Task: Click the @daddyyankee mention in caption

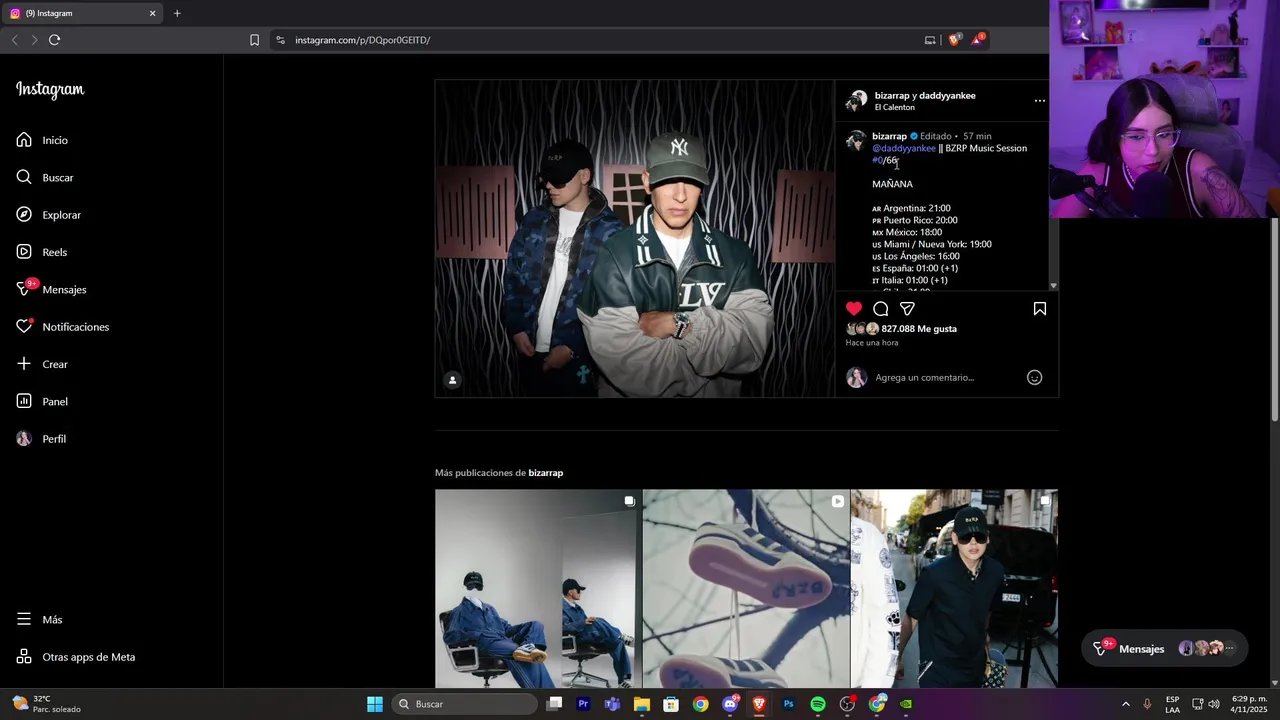Action: [x=904, y=148]
